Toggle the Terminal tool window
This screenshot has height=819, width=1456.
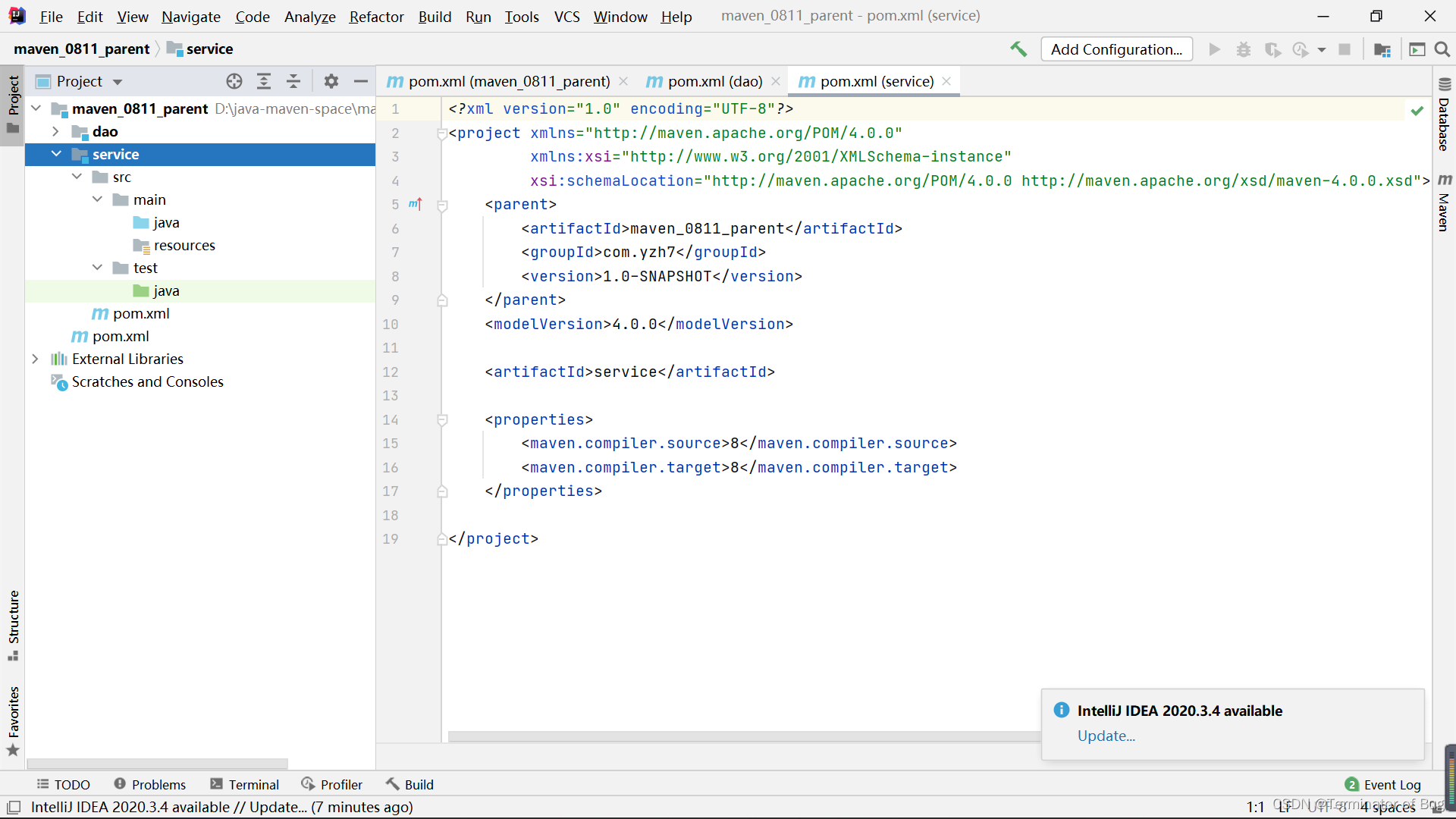coord(245,785)
